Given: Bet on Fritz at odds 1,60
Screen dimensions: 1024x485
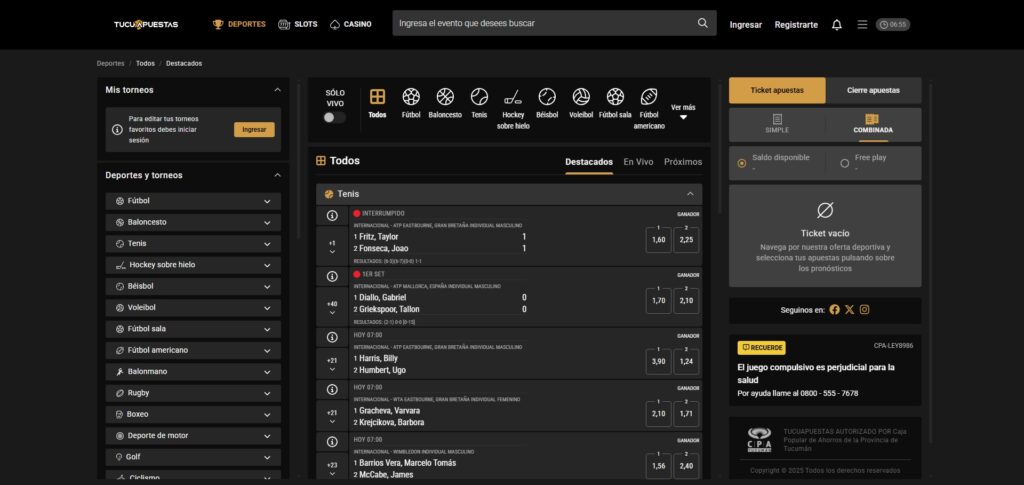Looking at the screenshot, I should (x=658, y=240).
